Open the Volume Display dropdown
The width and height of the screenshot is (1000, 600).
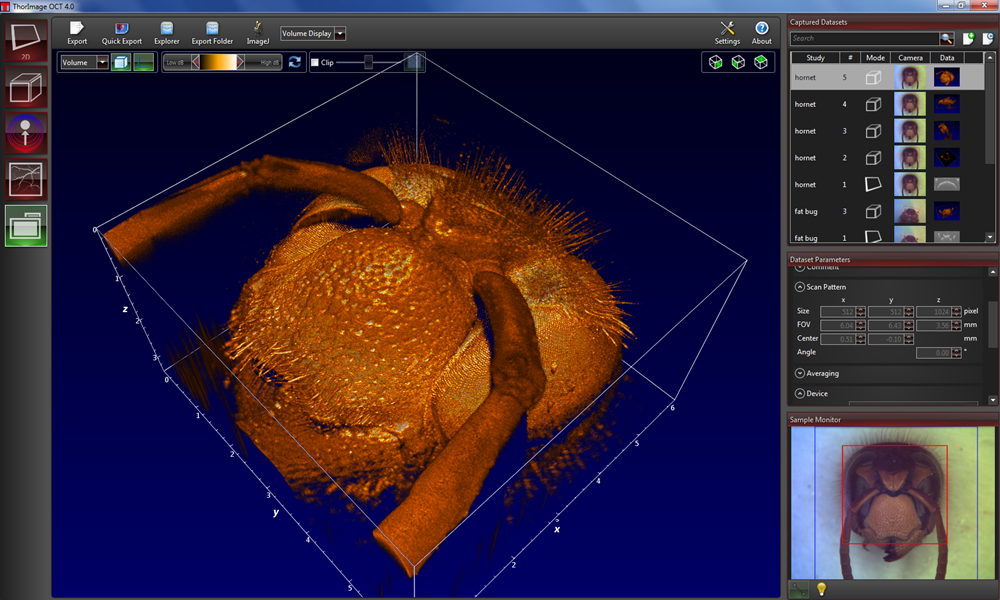coord(313,33)
